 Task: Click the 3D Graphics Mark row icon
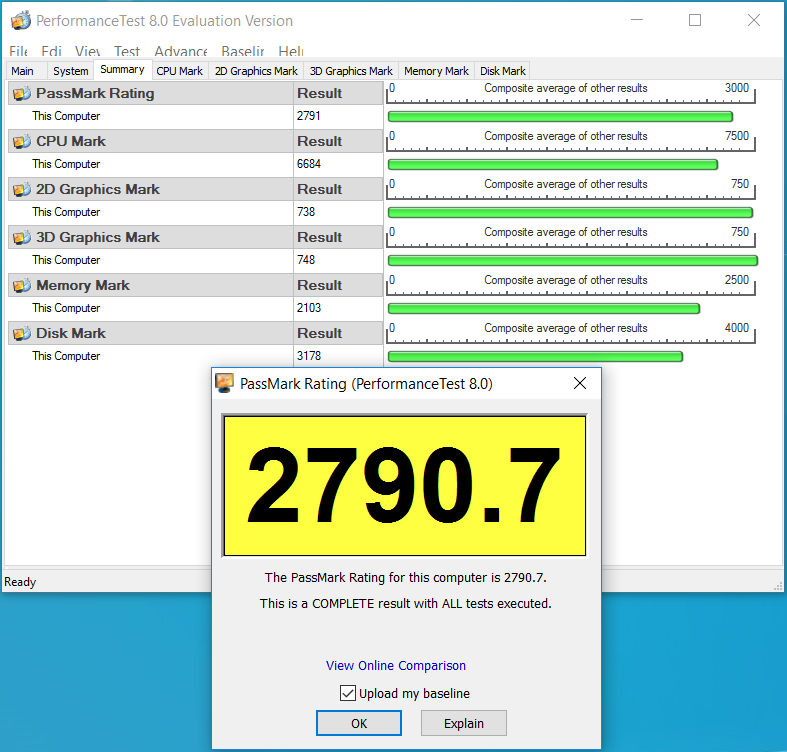pyautogui.click(x=22, y=237)
